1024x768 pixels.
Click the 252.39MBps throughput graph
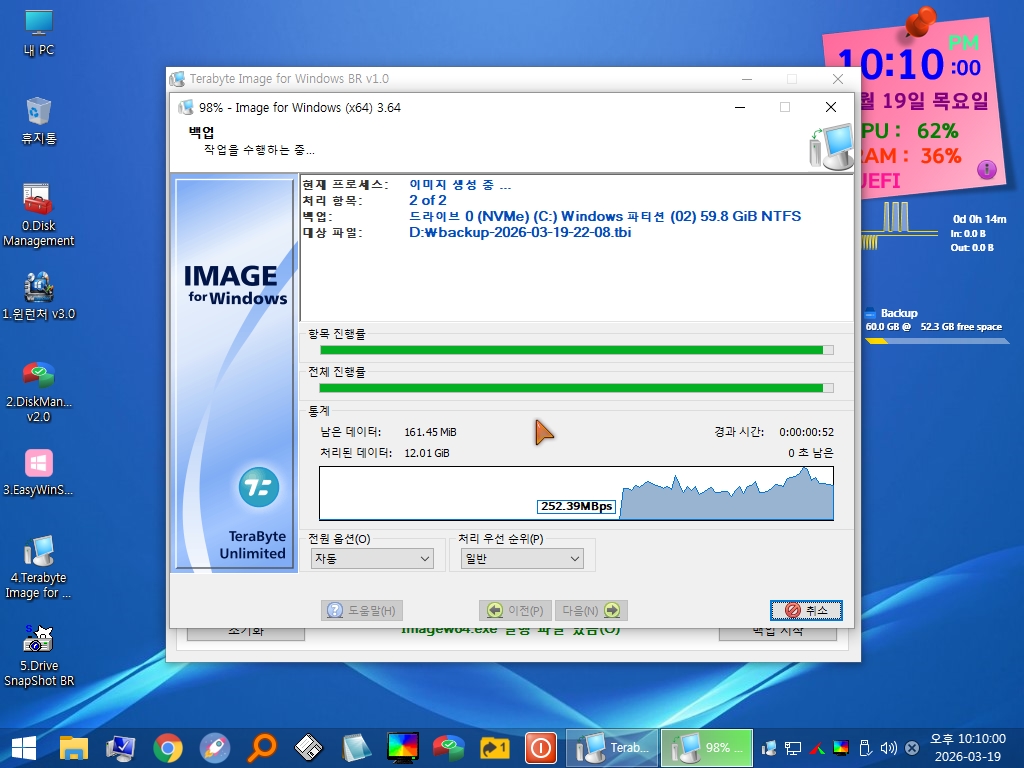[577, 493]
